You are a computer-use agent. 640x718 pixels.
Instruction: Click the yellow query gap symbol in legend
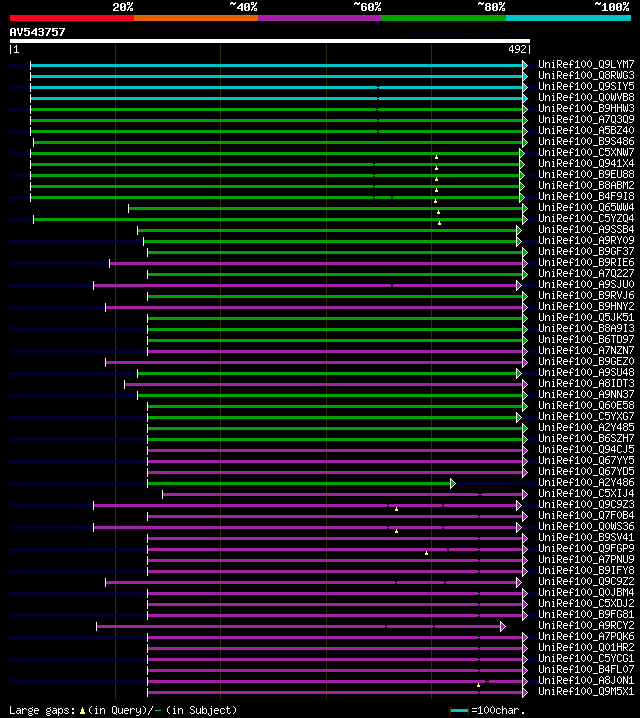[x=82, y=711]
